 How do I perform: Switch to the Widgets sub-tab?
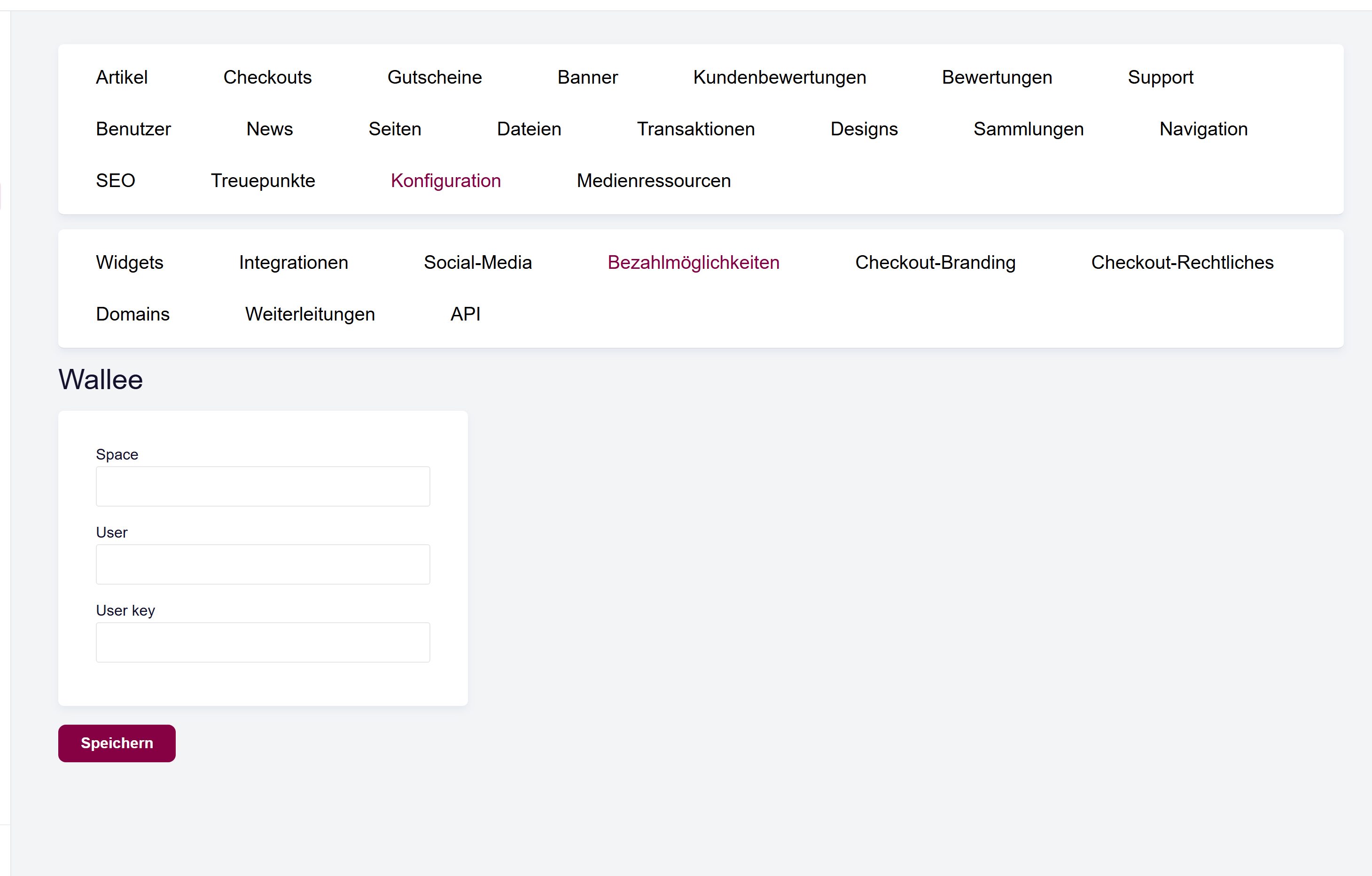[x=129, y=263]
